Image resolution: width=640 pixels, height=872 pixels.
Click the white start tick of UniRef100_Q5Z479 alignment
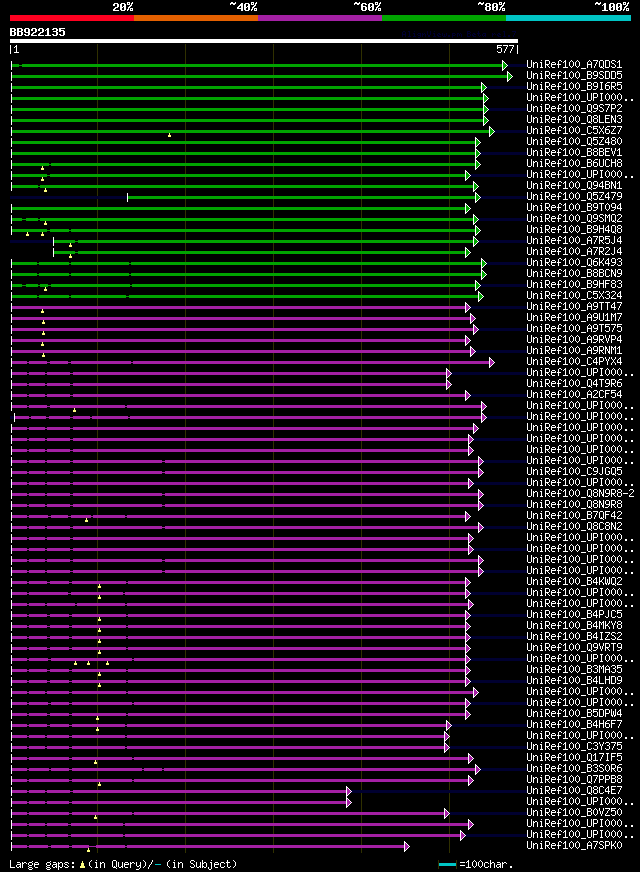[x=127, y=197]
